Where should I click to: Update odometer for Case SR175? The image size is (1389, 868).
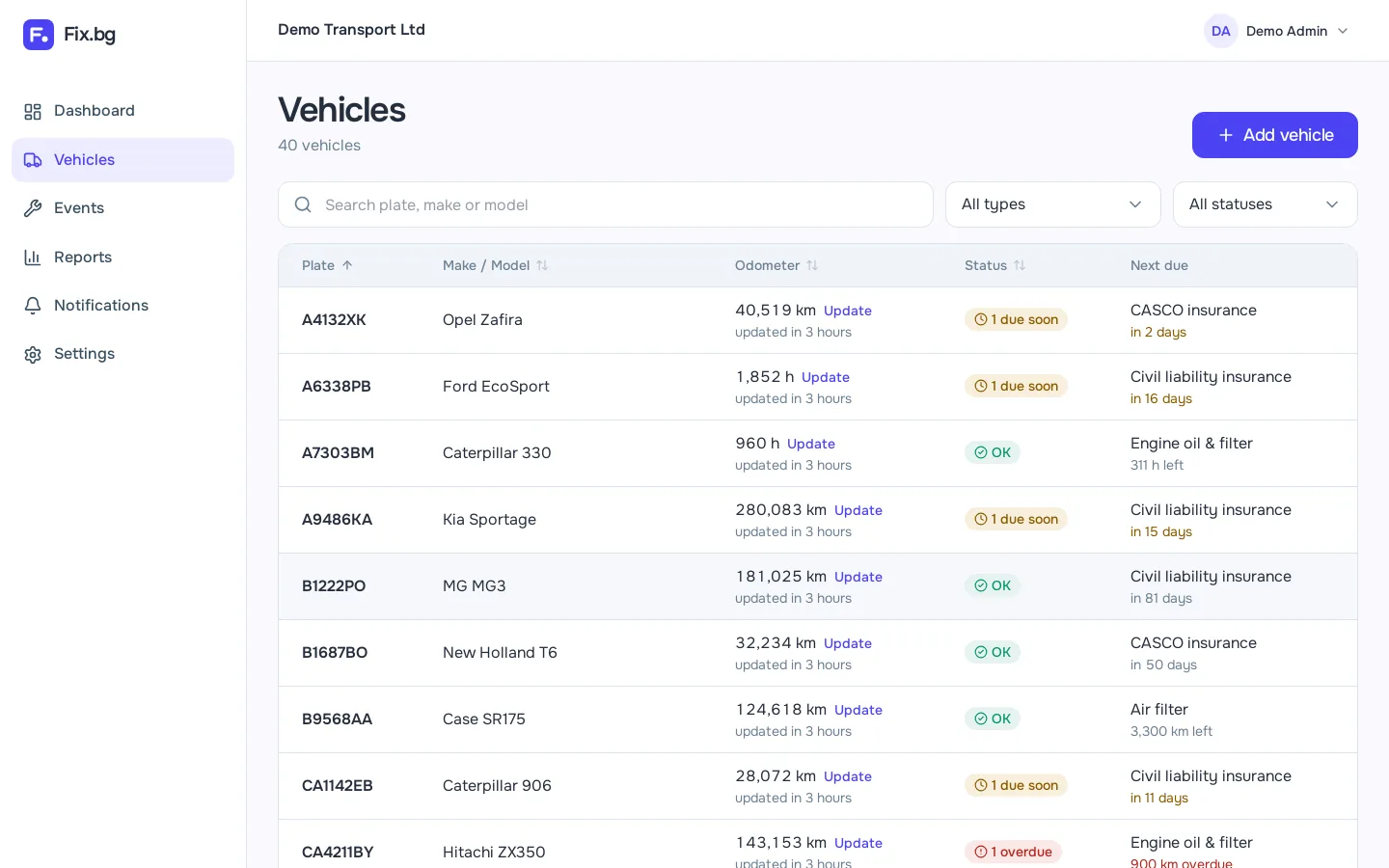[x=858, y=710]
